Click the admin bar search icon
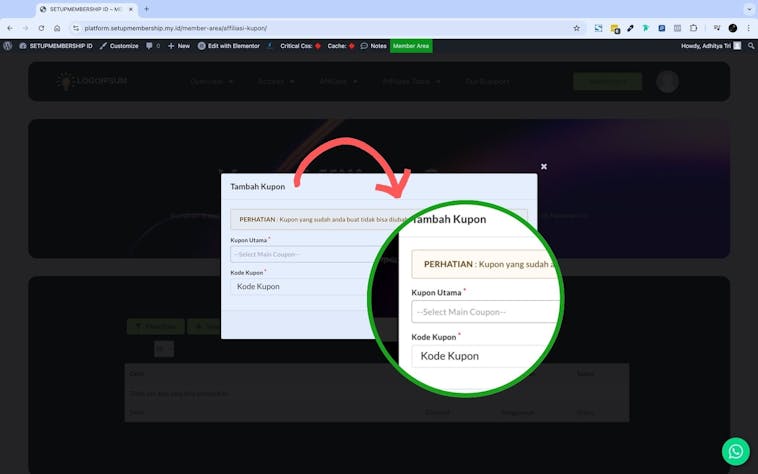This screenshot has height=474, width=758. (x=751, y=46)
